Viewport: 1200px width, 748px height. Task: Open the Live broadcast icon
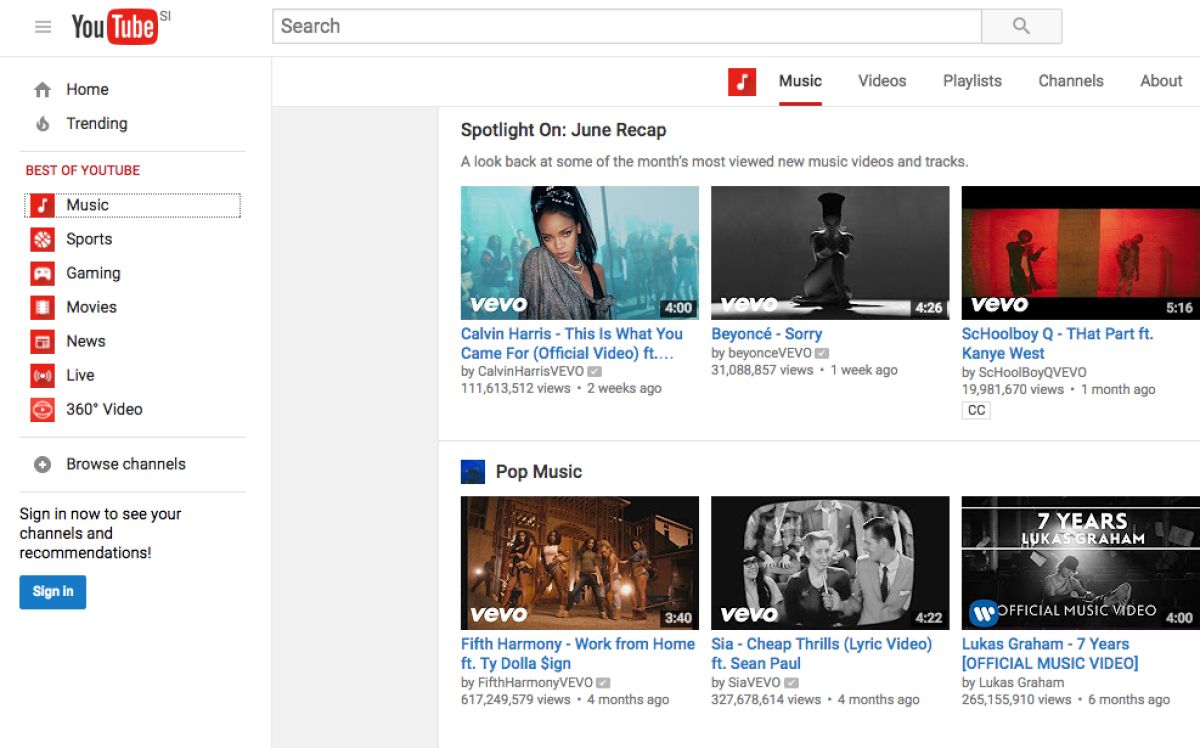click(x=42, y=375)
